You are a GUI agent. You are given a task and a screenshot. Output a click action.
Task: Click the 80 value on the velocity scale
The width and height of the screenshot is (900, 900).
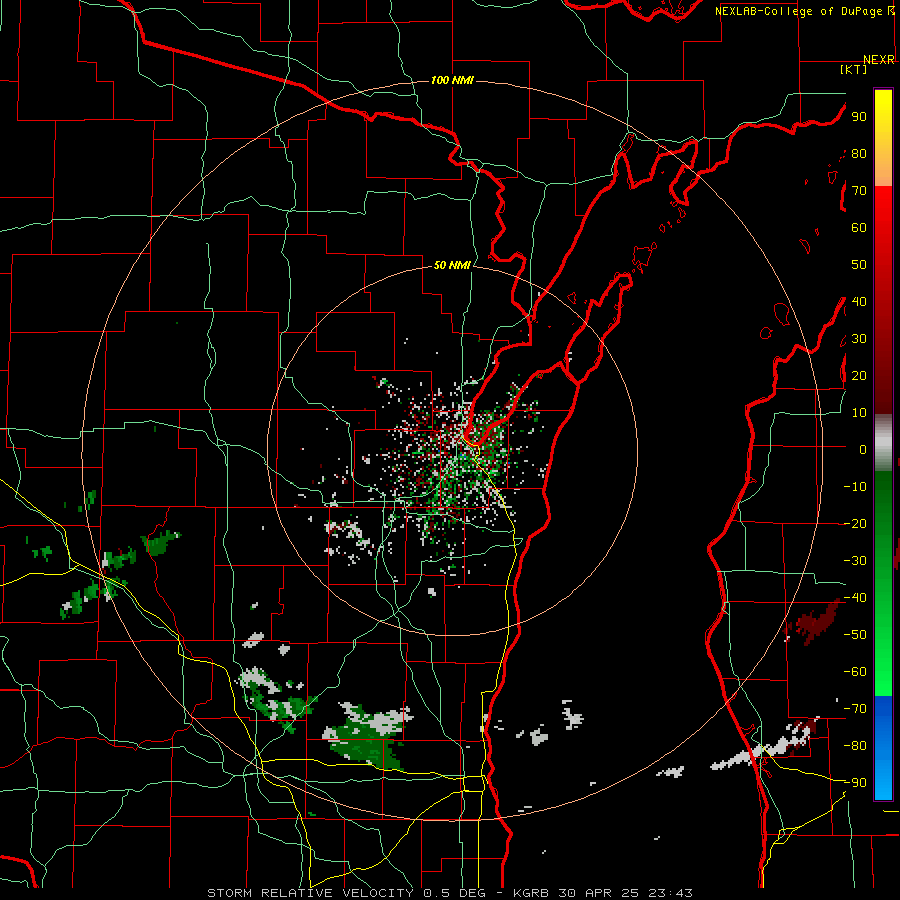pyautogui.click(x=859, y=153)
